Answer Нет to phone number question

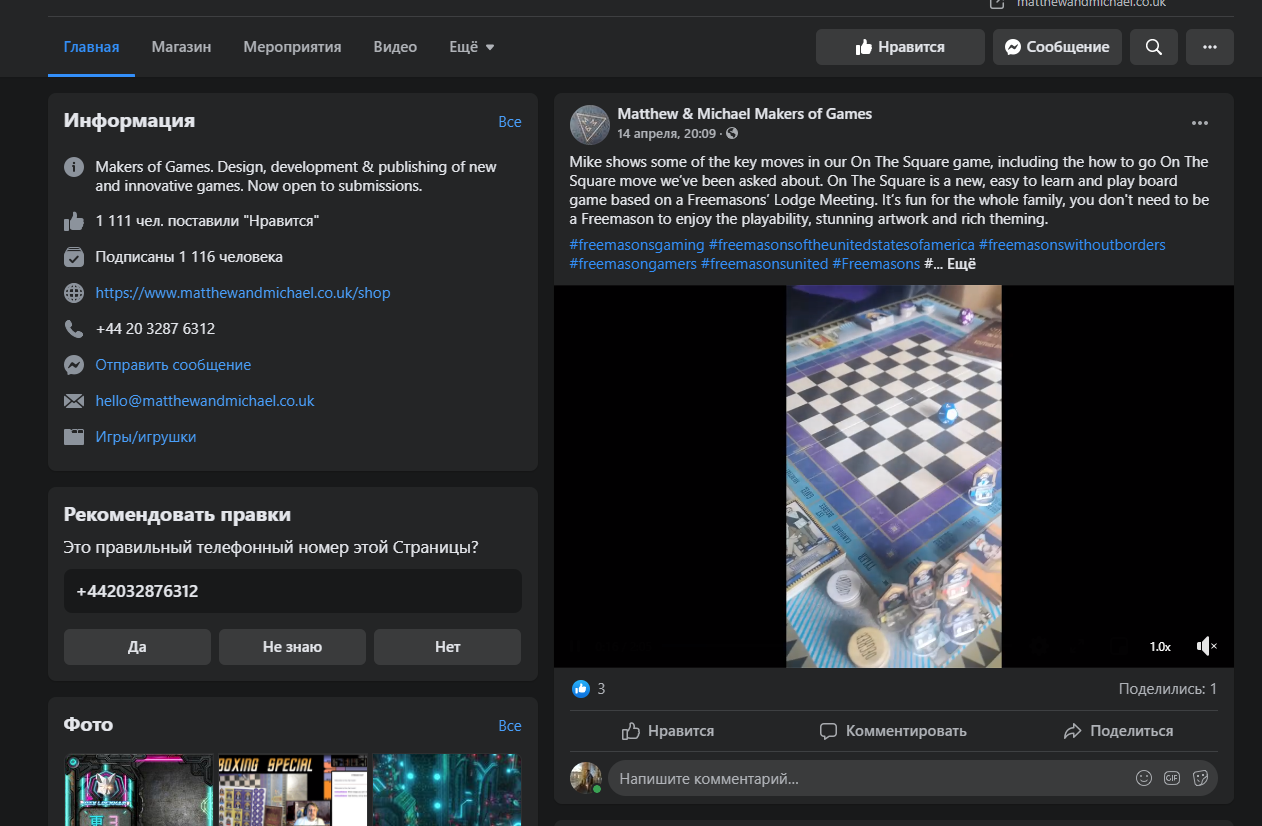click(x=447, y=647)
